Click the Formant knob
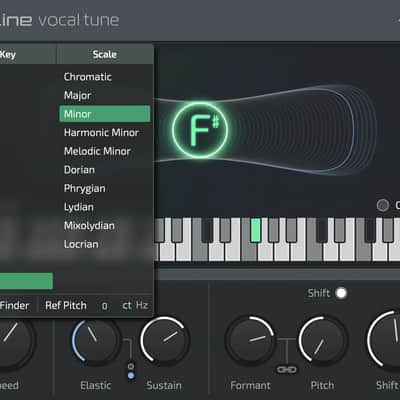This screenshot has width=400, height=400. click(250, 340)
